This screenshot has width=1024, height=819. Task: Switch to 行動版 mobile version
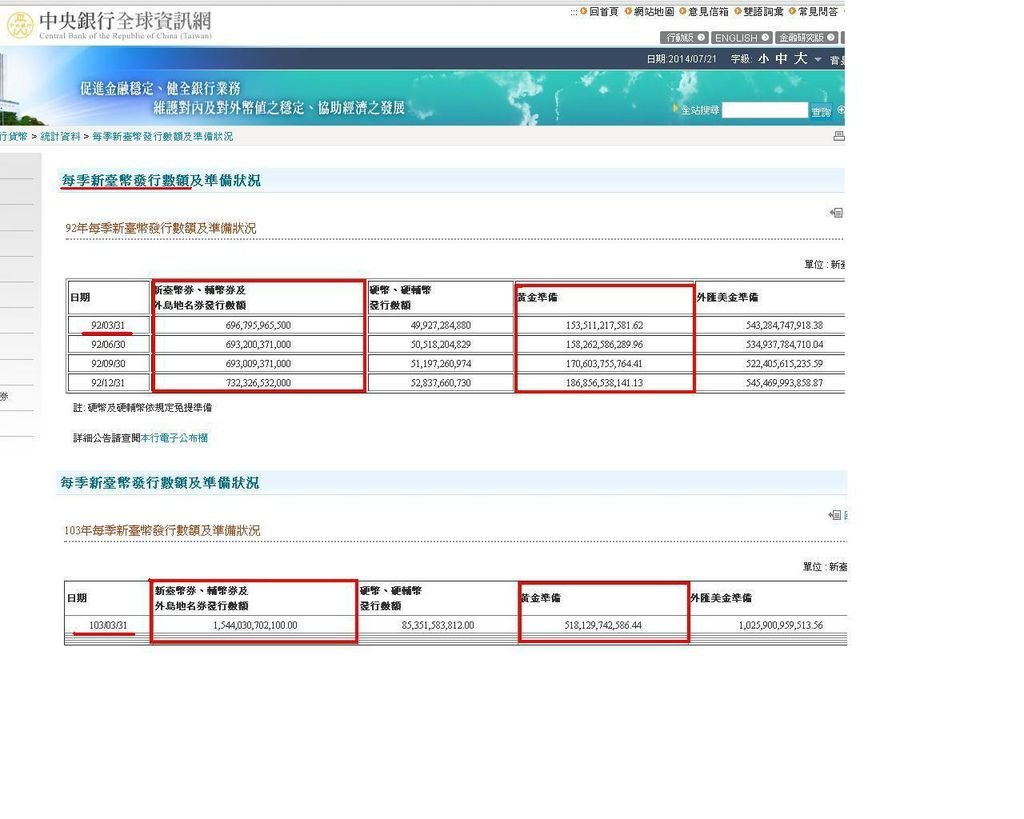[684, 38]
